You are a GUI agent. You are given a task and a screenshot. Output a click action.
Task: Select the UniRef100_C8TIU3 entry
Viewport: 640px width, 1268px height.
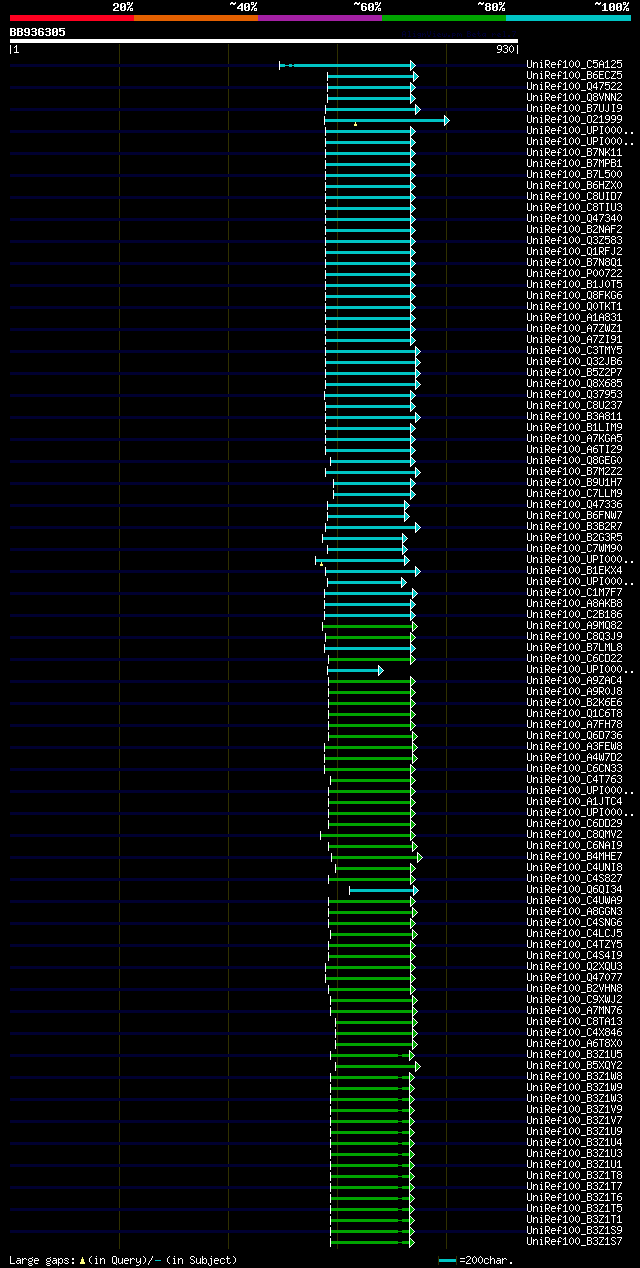[574, 207]
